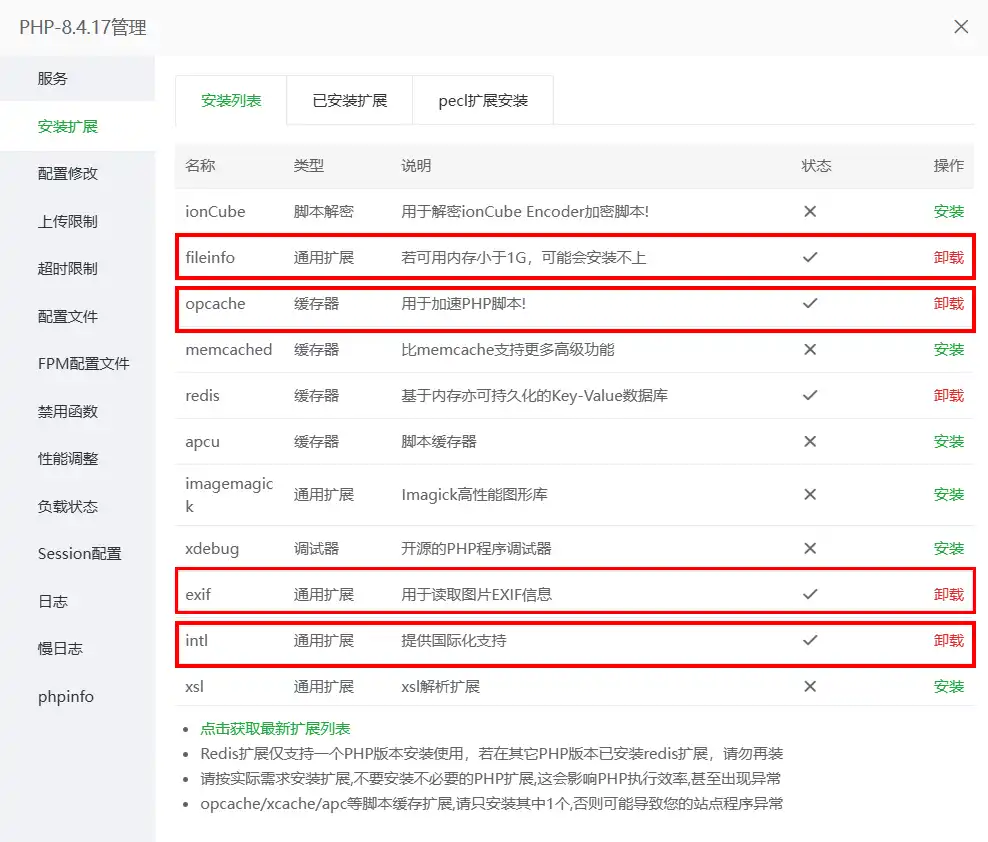988x842 pixels.
Task: Click the X status icon for apcu
Action: click(x=810, y=442)
